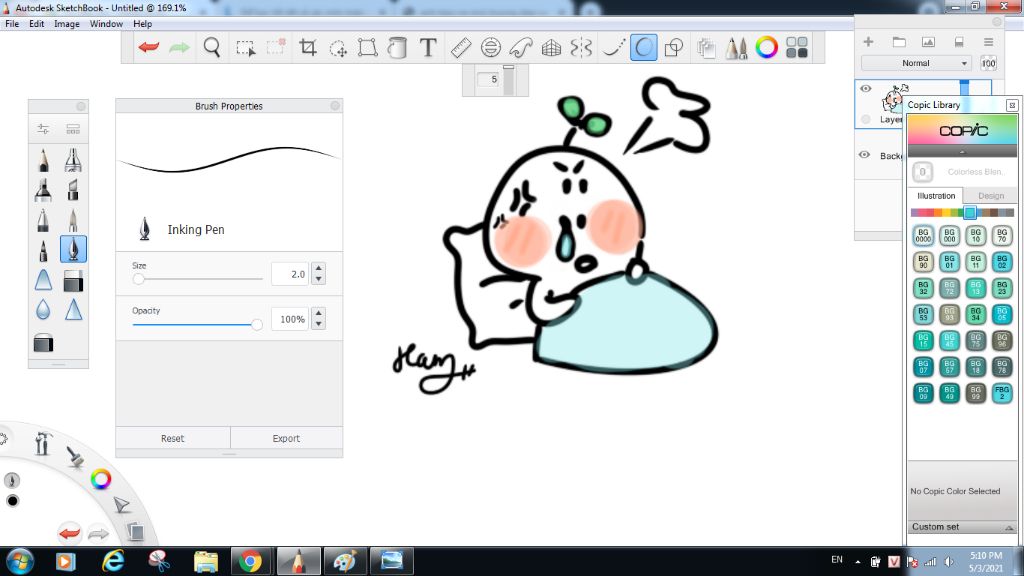The width and height of the screenshot is (1024, 576).
Task: Click the Reset button in Brush Properties
Action: click(x=172, y=438)
